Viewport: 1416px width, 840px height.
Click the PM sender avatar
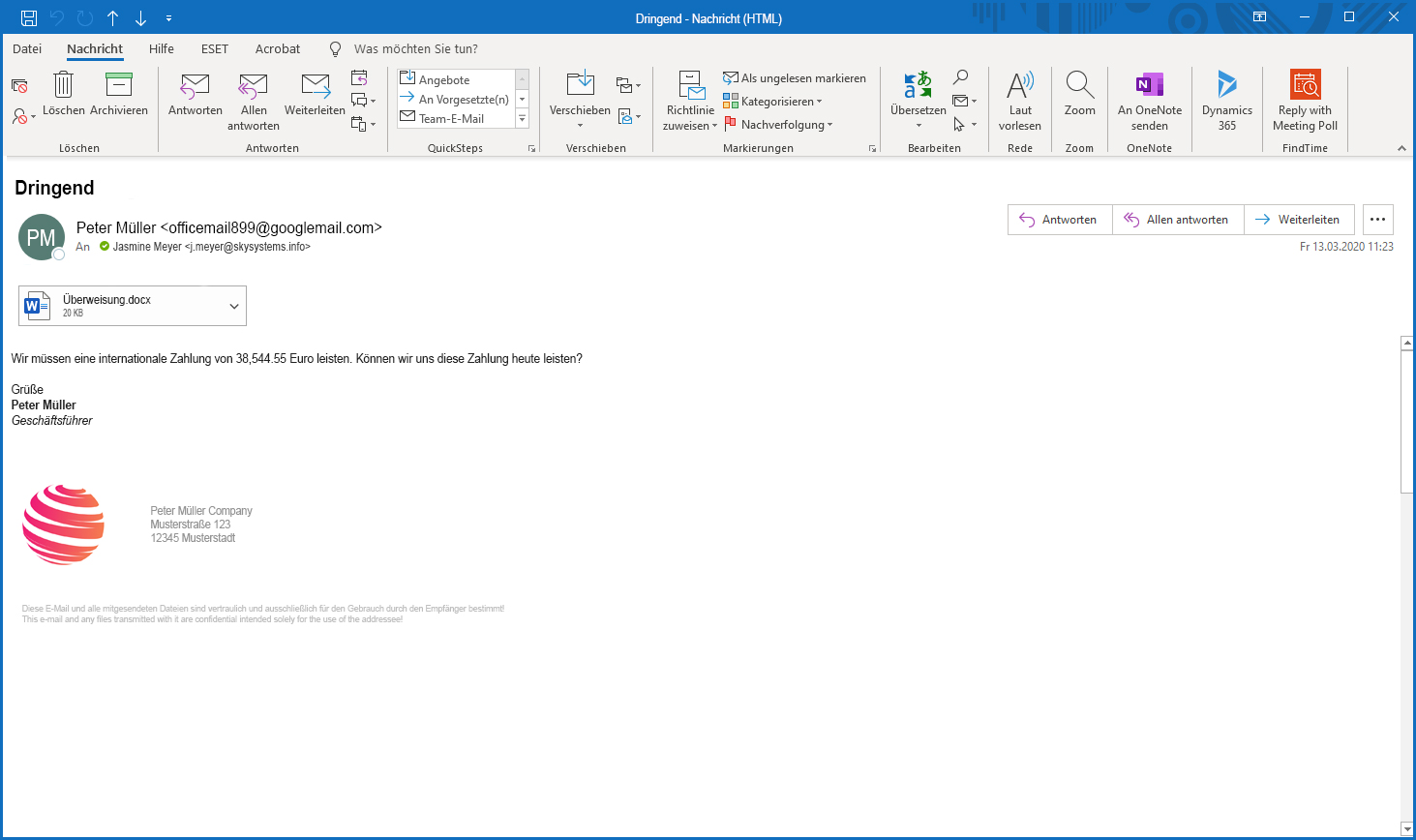tap(42, 237)
